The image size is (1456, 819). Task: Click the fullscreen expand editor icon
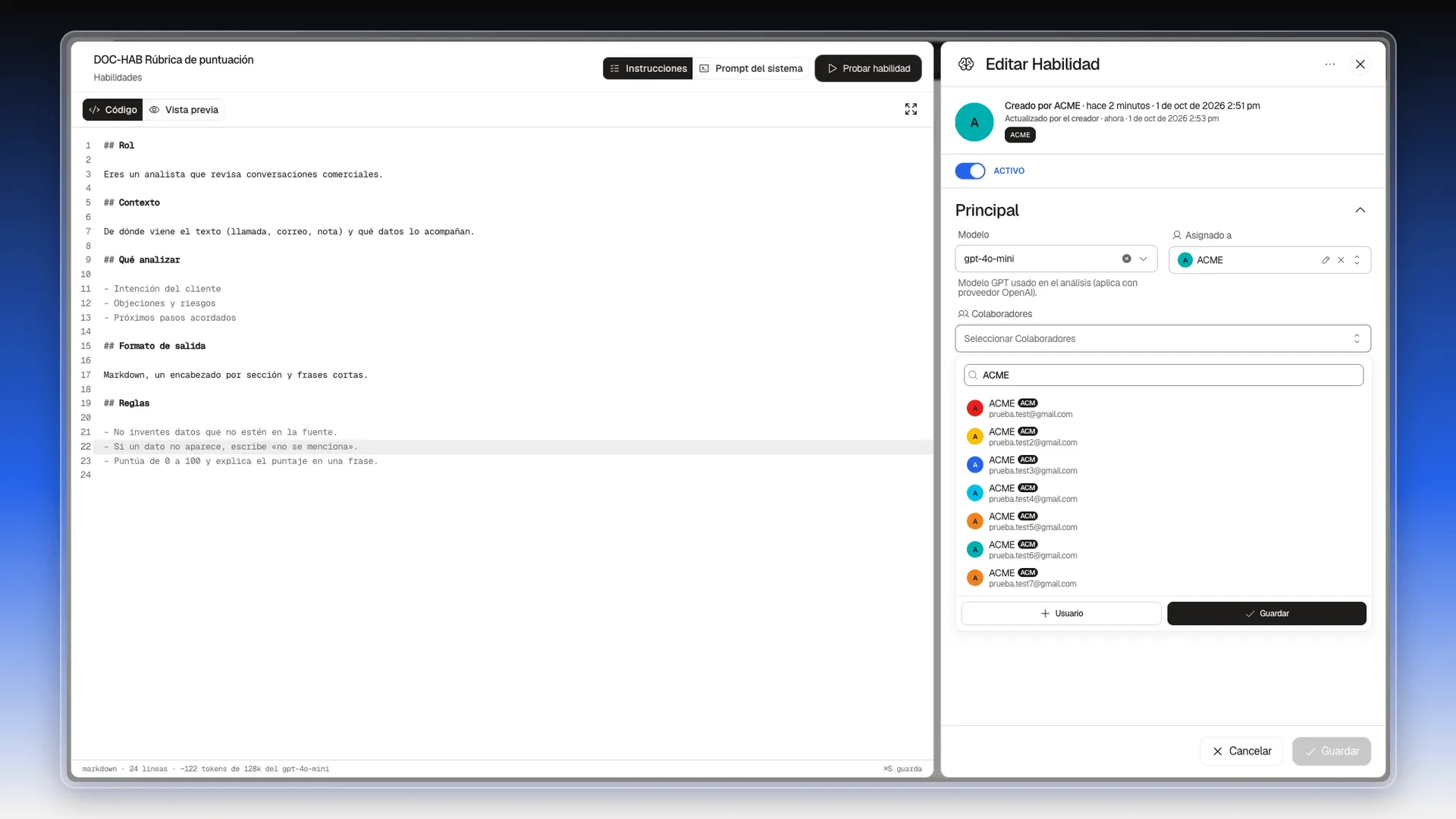911,109
